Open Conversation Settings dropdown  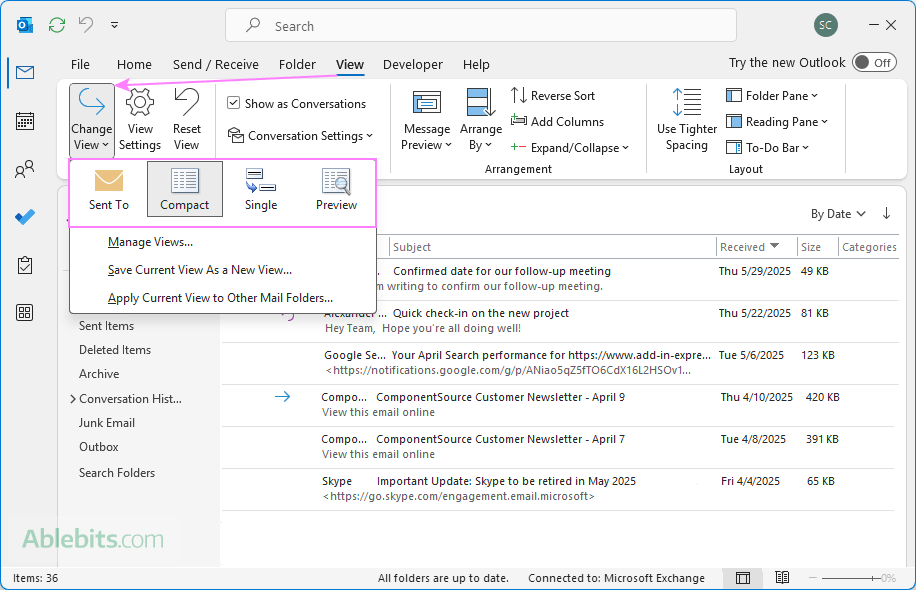point(300,136)
